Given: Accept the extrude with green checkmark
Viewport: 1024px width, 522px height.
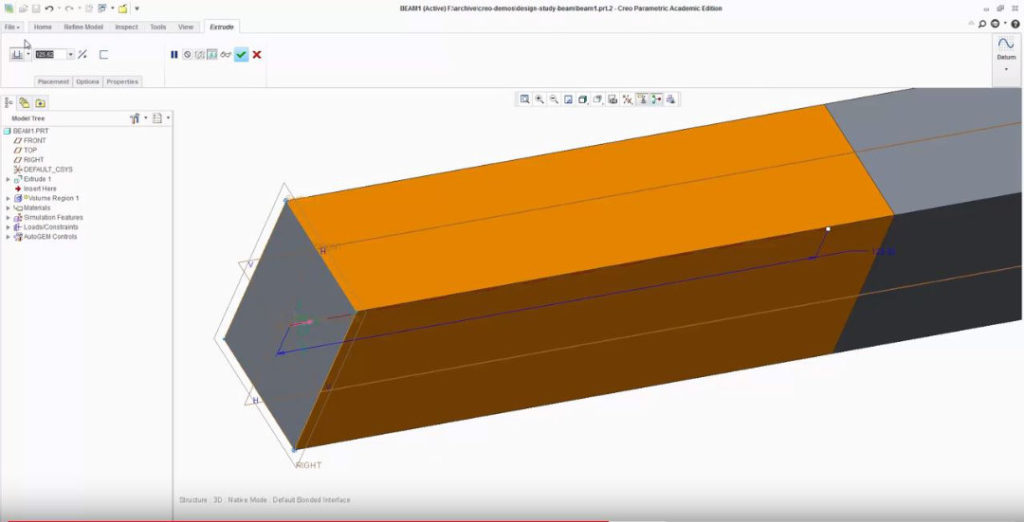Looking at the screenshot, I should tap(242, 54).
